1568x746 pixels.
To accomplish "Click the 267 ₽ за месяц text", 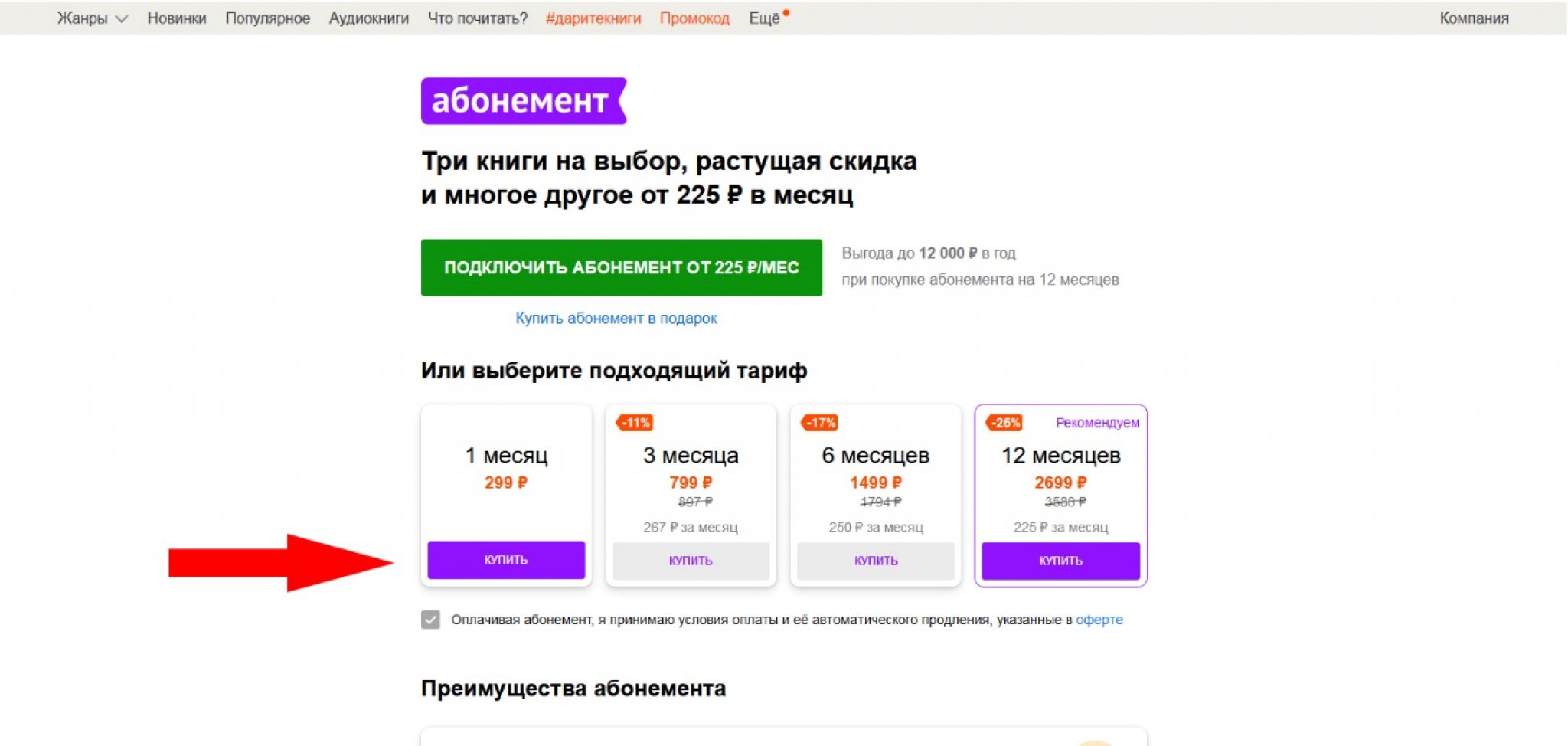I will [691, 527].
